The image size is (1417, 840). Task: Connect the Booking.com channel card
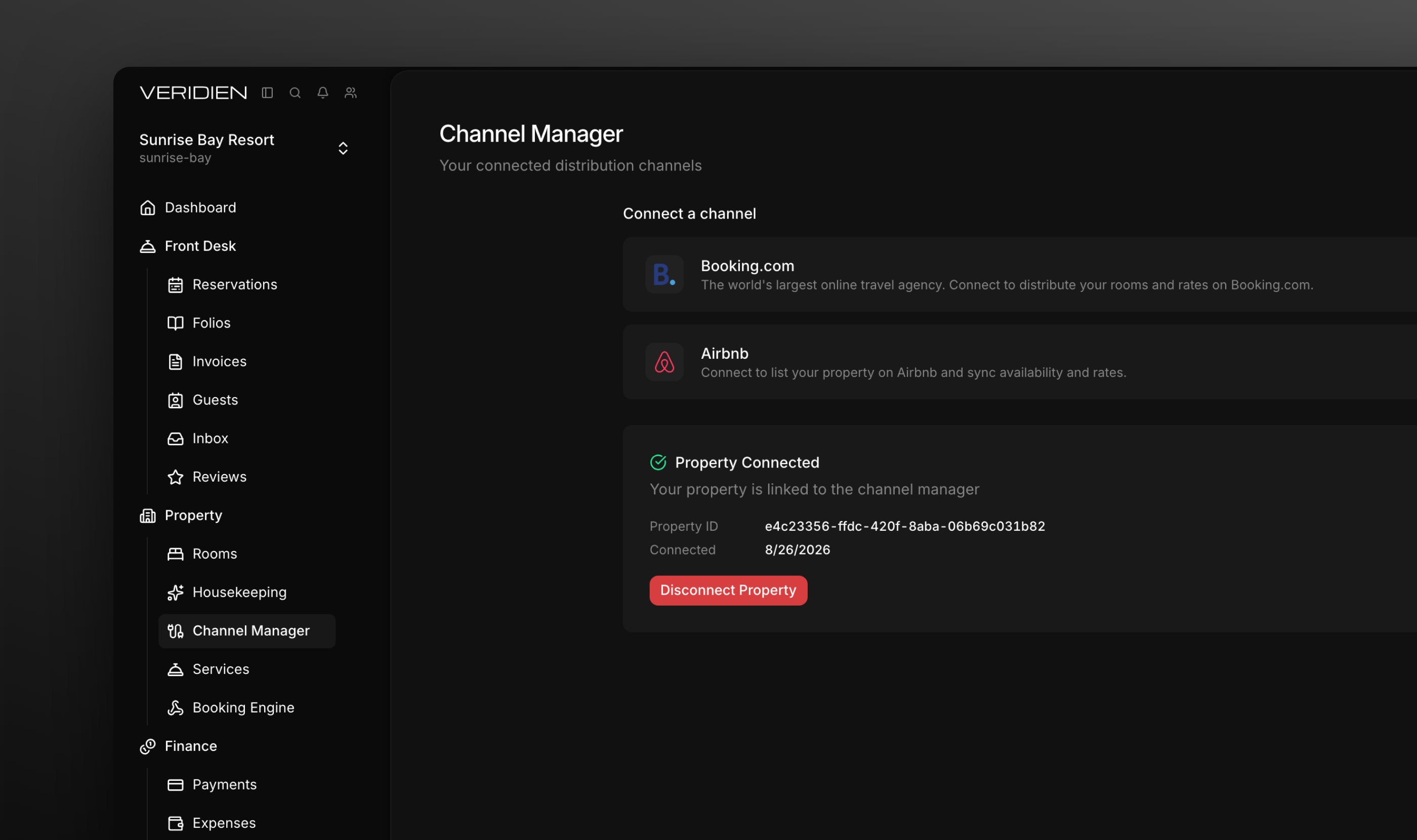(x=1020, y=274)
